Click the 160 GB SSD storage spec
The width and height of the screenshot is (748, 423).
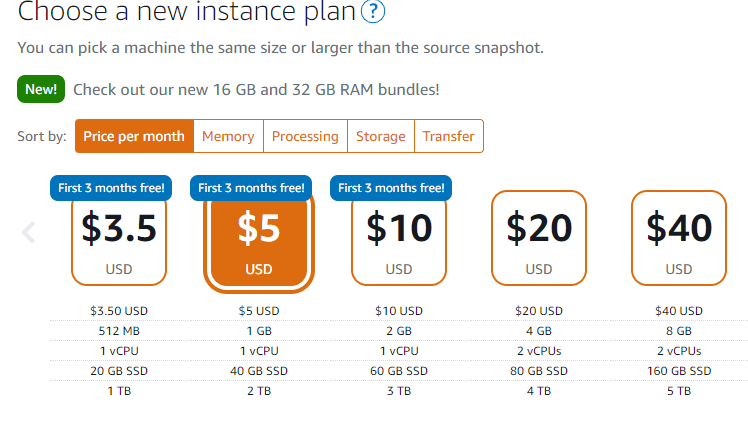click(x=679, y=371)
